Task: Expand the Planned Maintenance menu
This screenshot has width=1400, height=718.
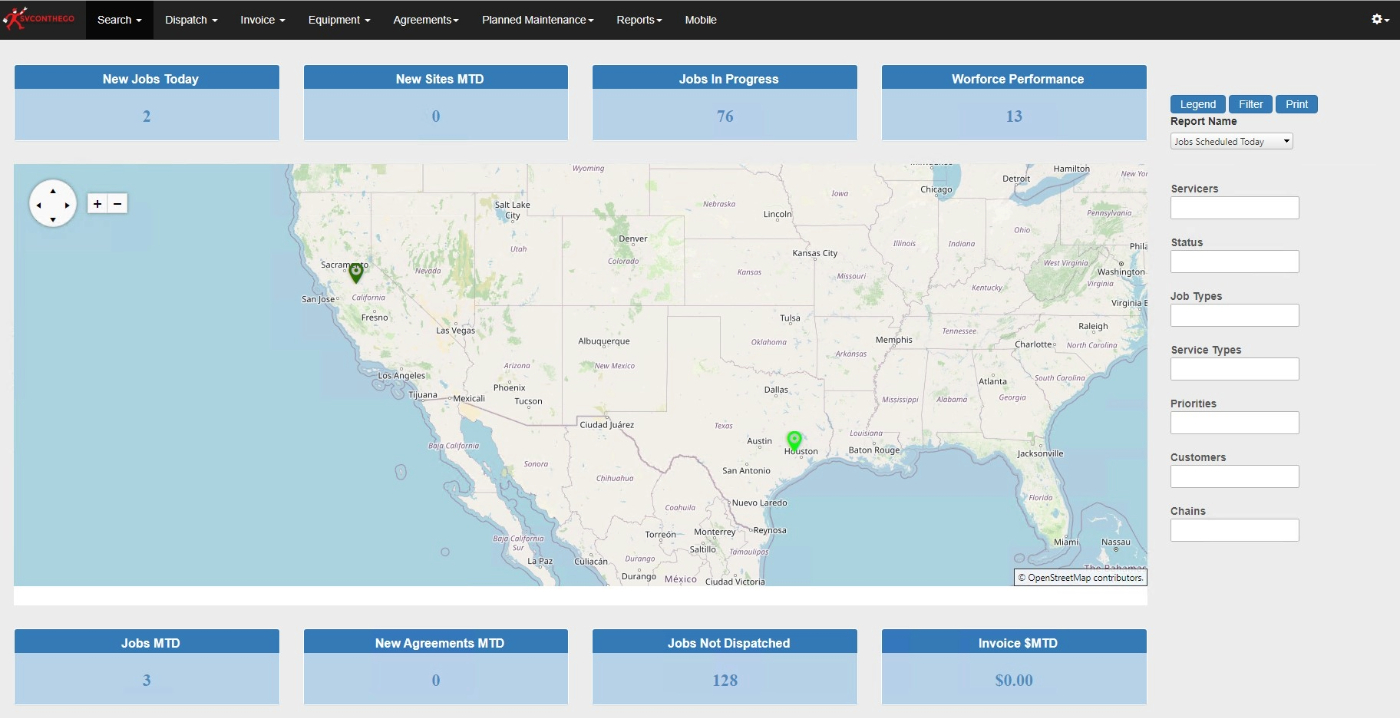Action: [537, 20]
